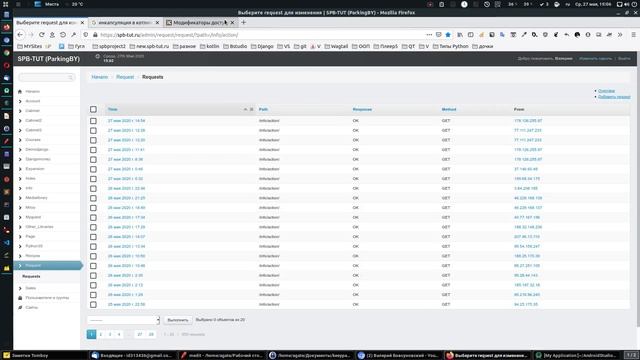
Task: Open the Типы Python bookmarks folder
Action: pos(451,47)
